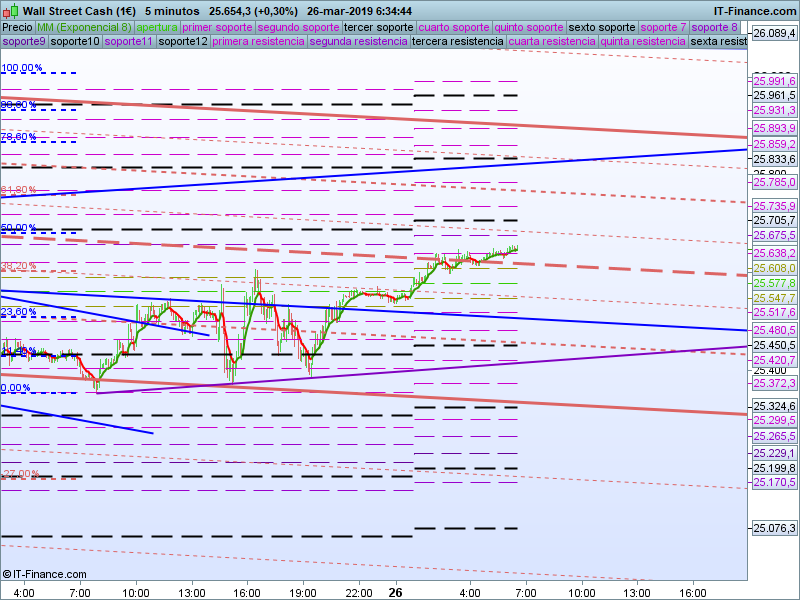Click the 25.654,3 (+0,30%) quote
The width and height of the screenshot is (800, 600).
[253, 11]
